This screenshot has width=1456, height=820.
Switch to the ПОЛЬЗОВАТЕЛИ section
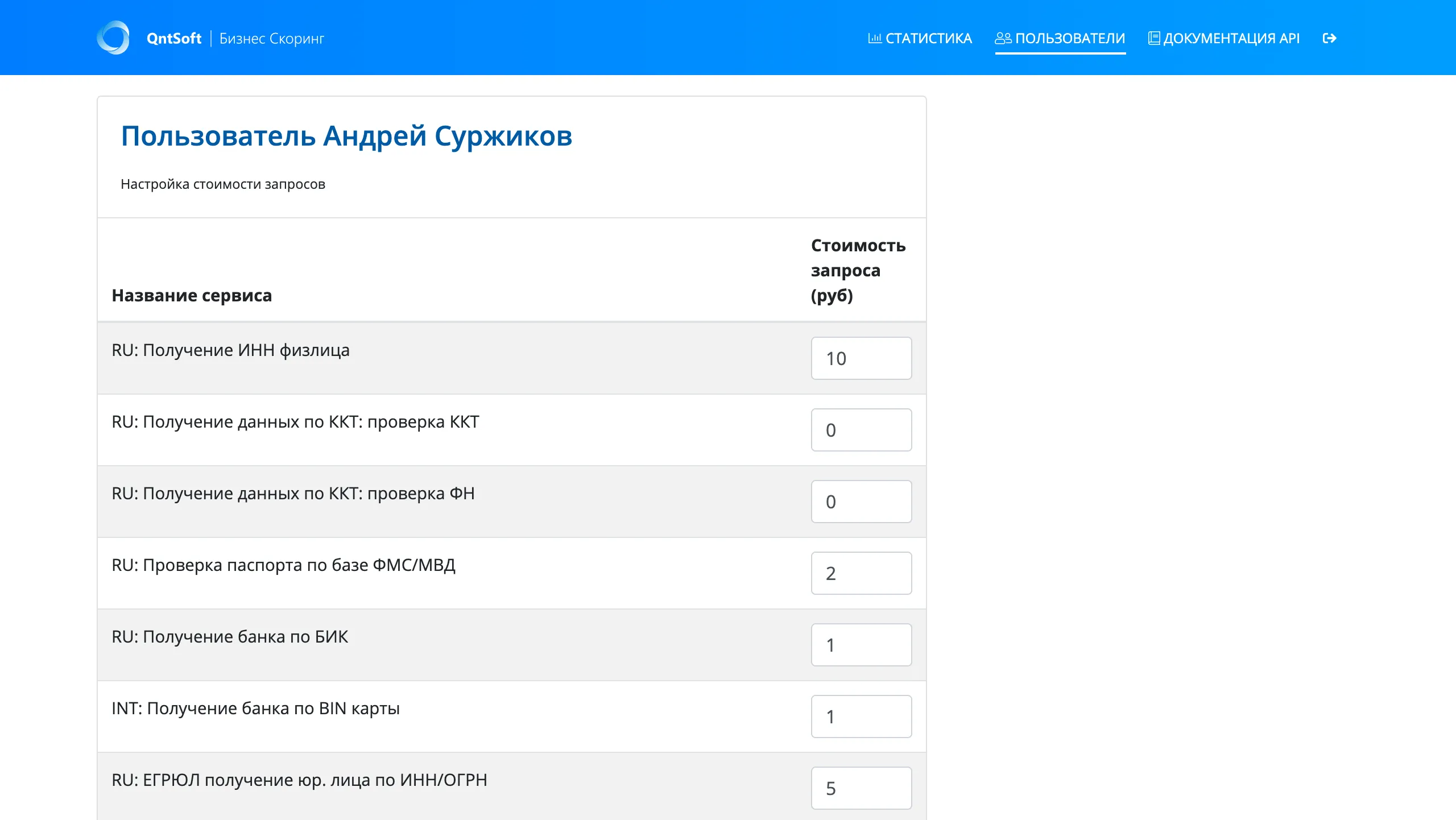[1069, 38]
